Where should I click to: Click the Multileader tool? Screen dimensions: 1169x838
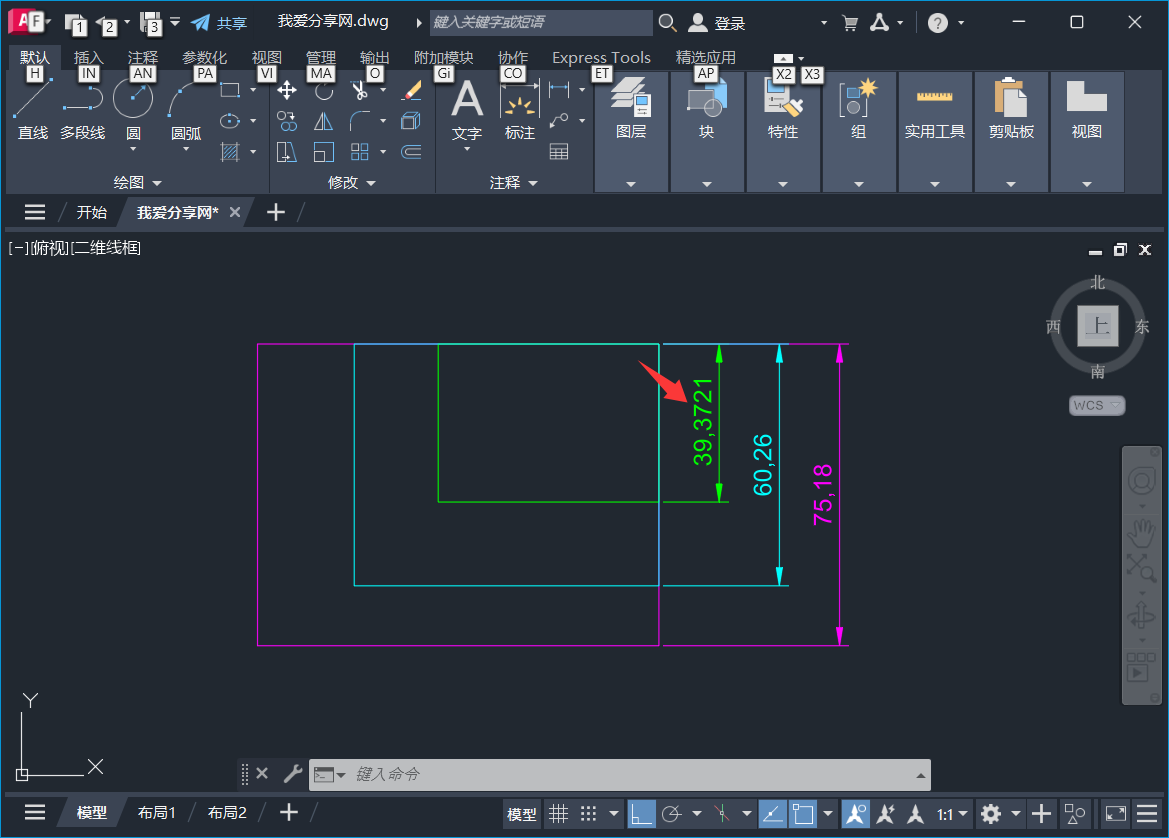[x=558, y=121]
